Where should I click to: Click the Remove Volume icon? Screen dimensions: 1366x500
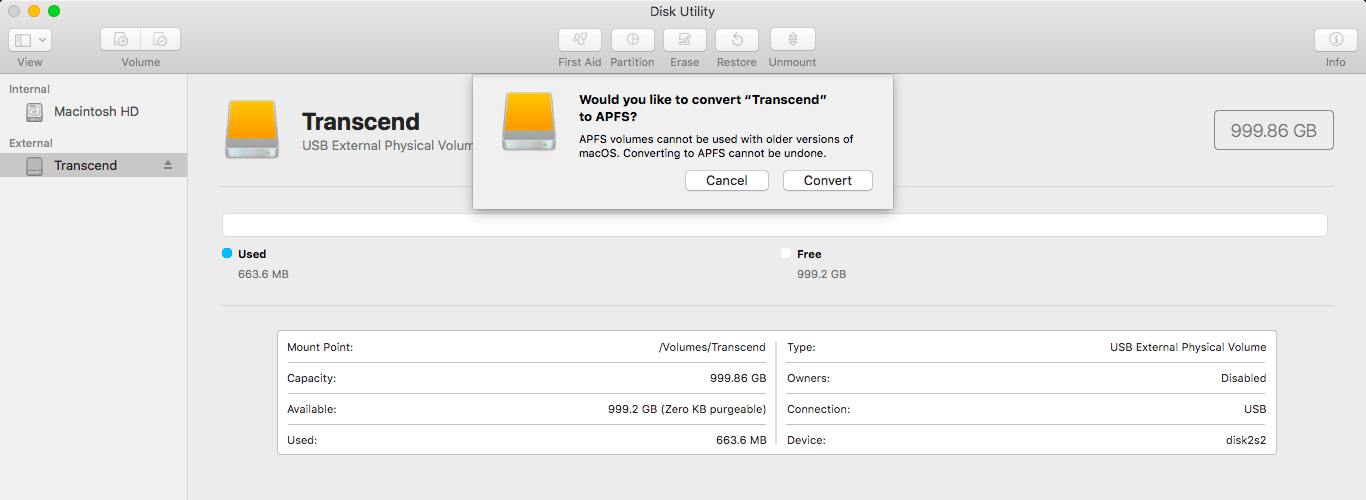pos(161,40)
